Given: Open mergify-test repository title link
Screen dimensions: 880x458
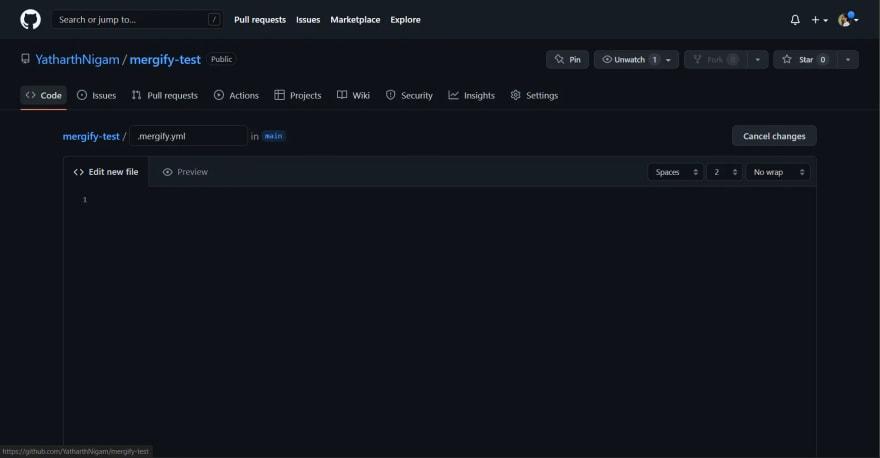Looking at the screenshot, I should (165, 59).
